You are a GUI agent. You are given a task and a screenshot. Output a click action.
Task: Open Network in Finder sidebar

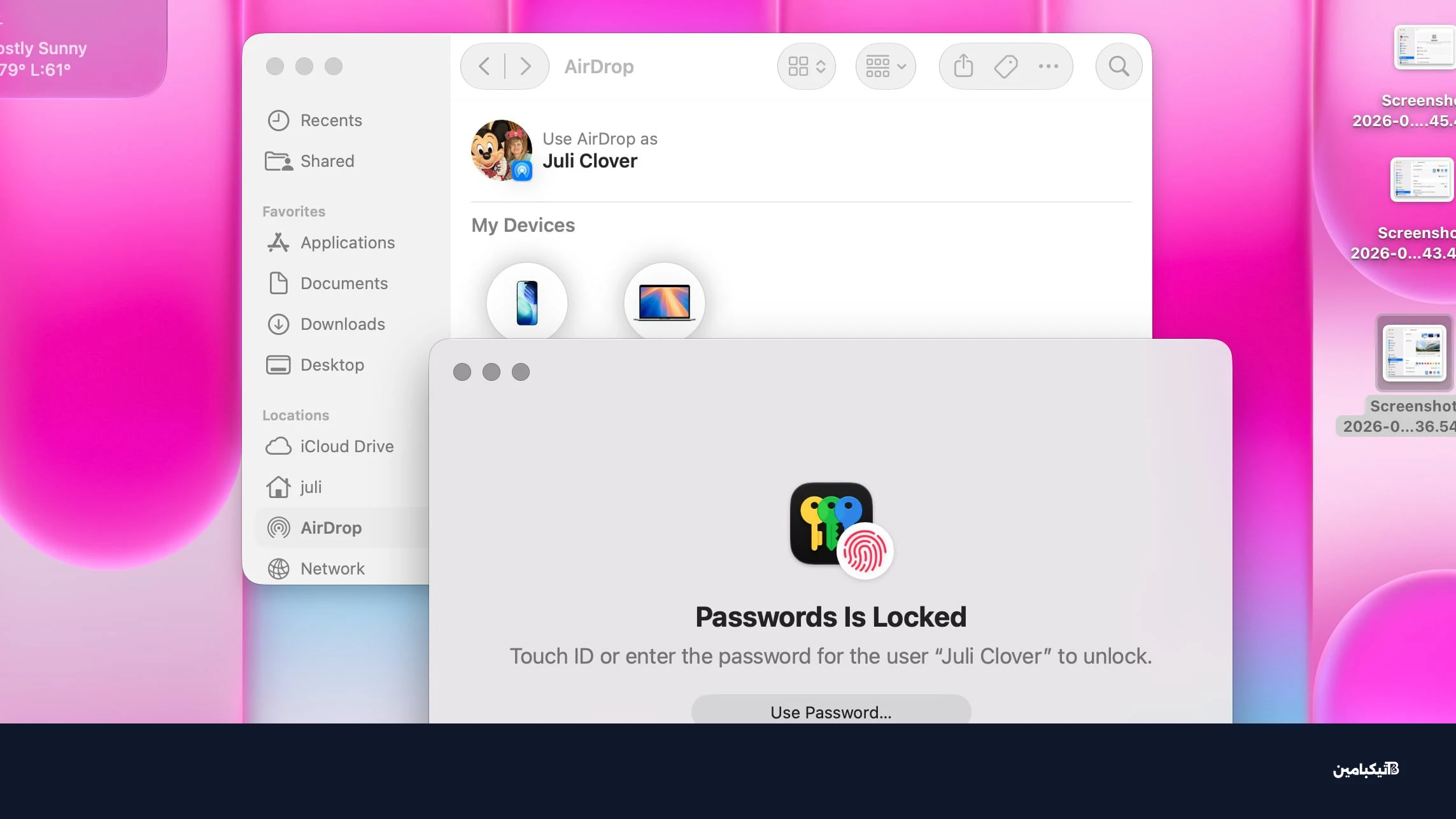(x=316, y=569)
